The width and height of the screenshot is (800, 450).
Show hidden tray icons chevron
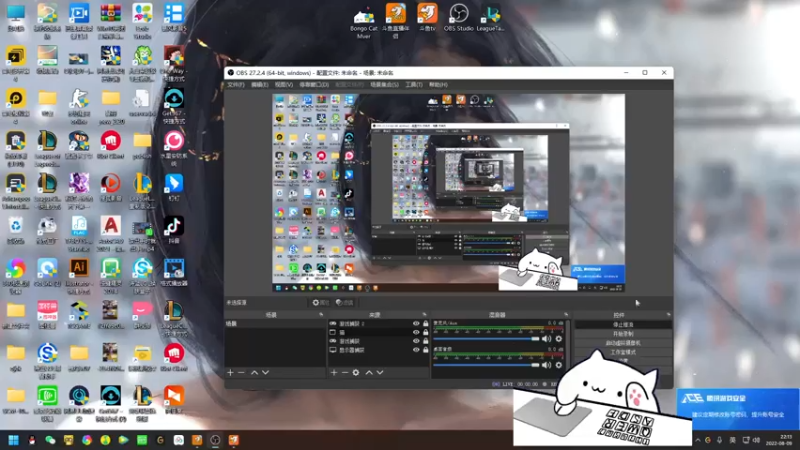(x=697, y=440)
